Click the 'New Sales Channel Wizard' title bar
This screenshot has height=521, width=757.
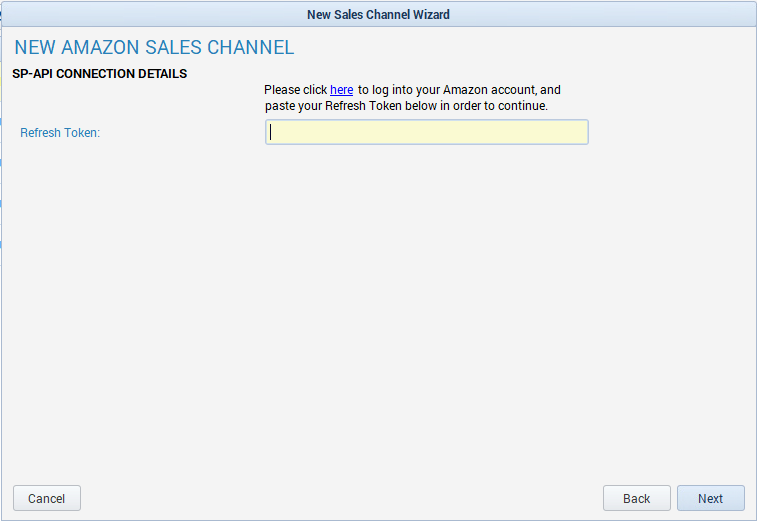[378, 14]
